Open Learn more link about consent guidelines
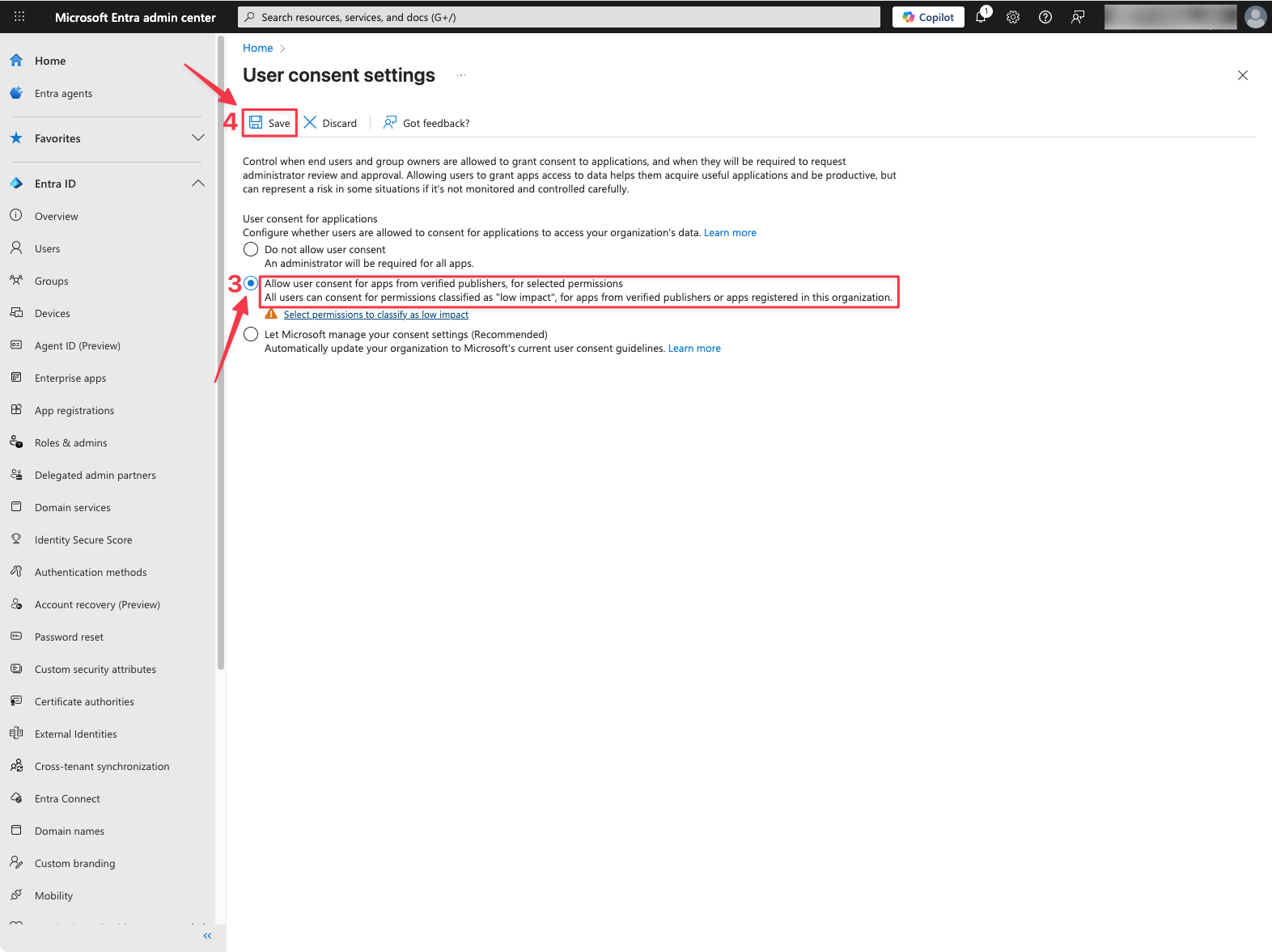This screenshot has height=952, width=1272. coord(694,349)
